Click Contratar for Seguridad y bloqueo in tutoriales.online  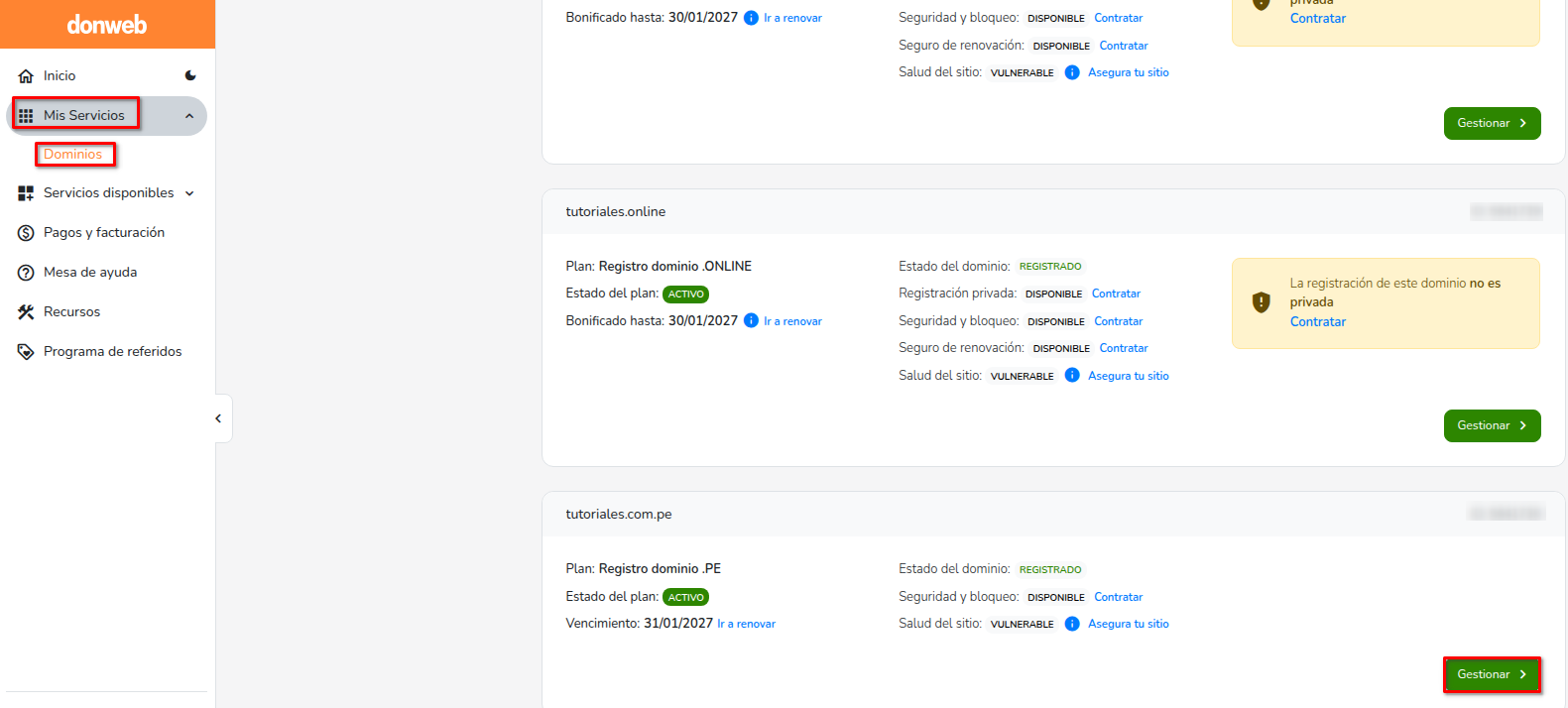pos(1118,321)
